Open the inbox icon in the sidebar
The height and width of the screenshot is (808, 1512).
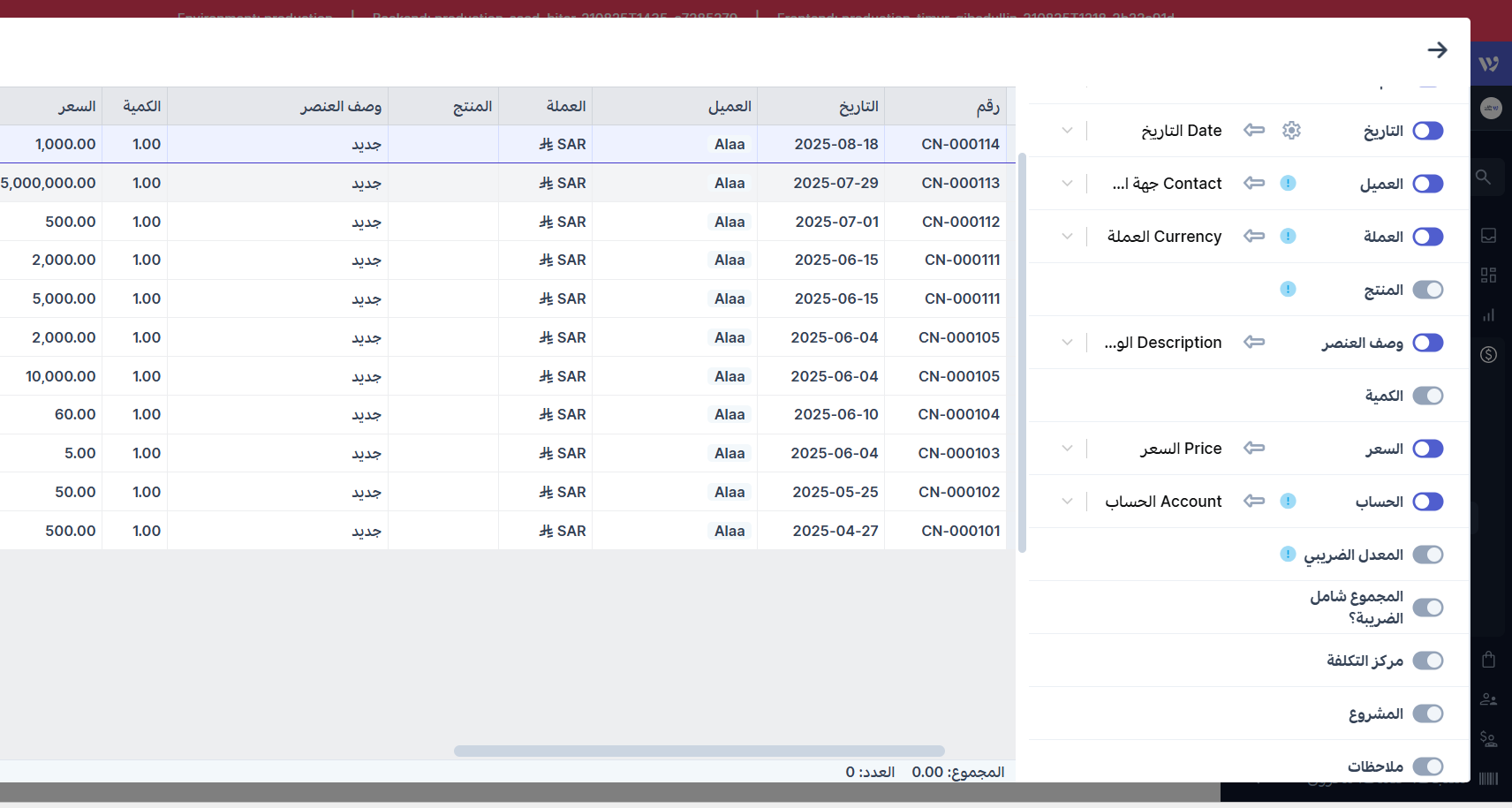(1488, 236)
